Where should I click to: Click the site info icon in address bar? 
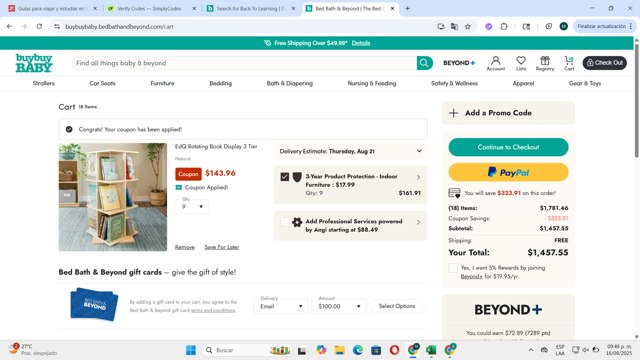pos(57,26)
